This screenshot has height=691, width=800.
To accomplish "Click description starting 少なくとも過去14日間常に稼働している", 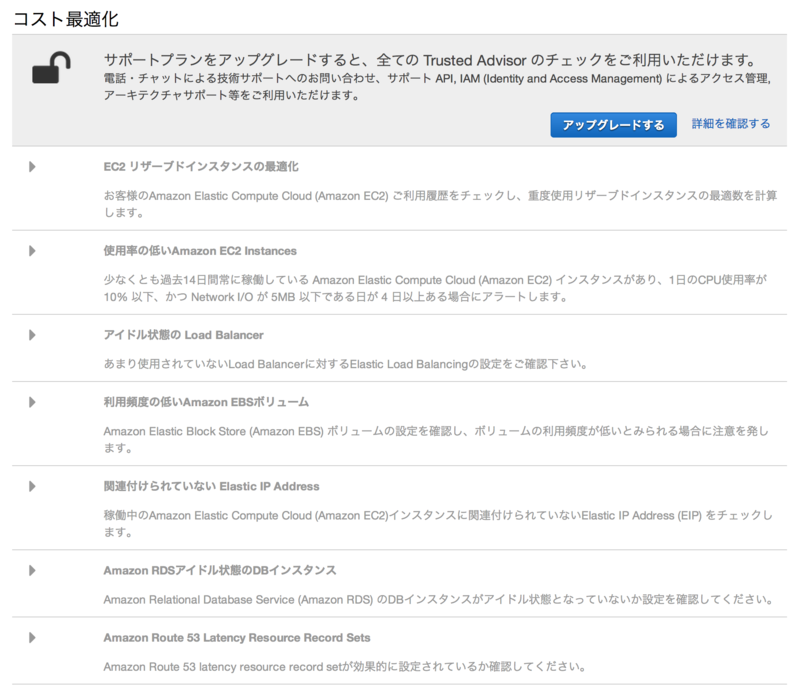I will point(435,288).
